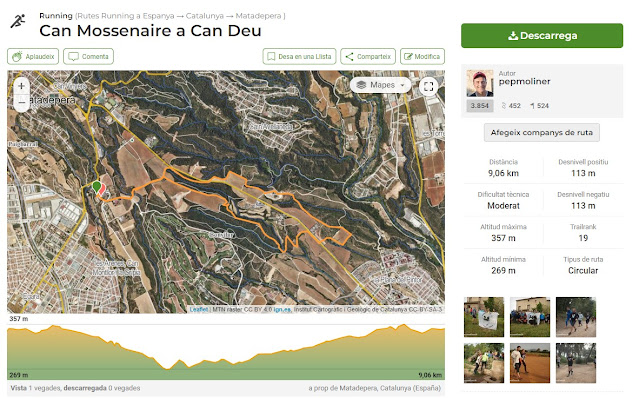Download the route with Descarrega
Screen dimensions: 639x398
click(542, 35)
